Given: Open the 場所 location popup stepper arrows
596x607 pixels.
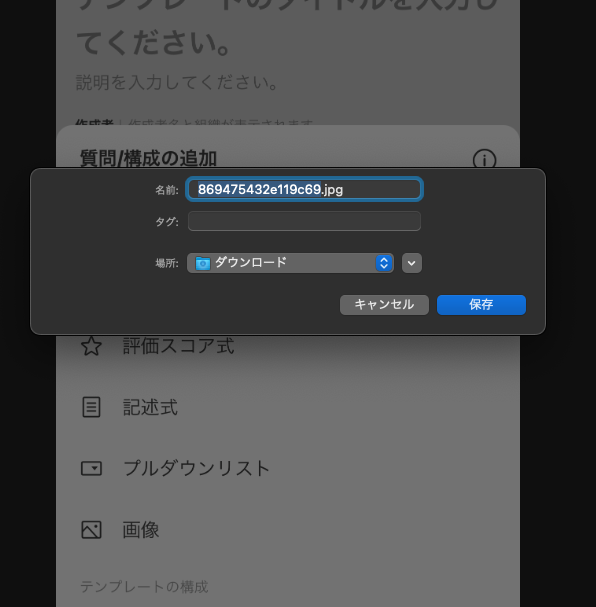Looking at the screenshot, I should tap(384, 263).
